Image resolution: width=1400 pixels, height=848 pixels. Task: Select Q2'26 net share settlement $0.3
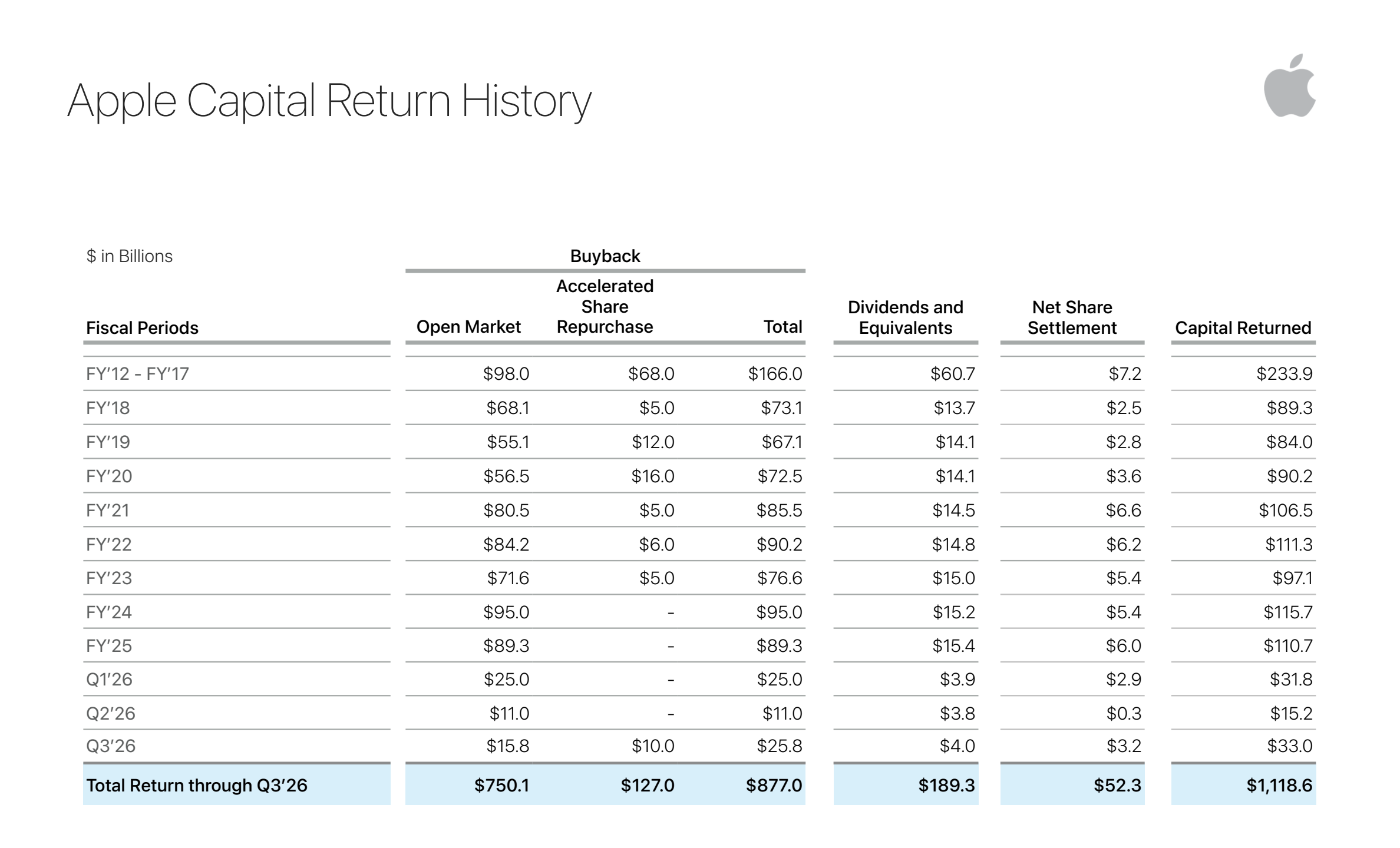(1124, 714)
